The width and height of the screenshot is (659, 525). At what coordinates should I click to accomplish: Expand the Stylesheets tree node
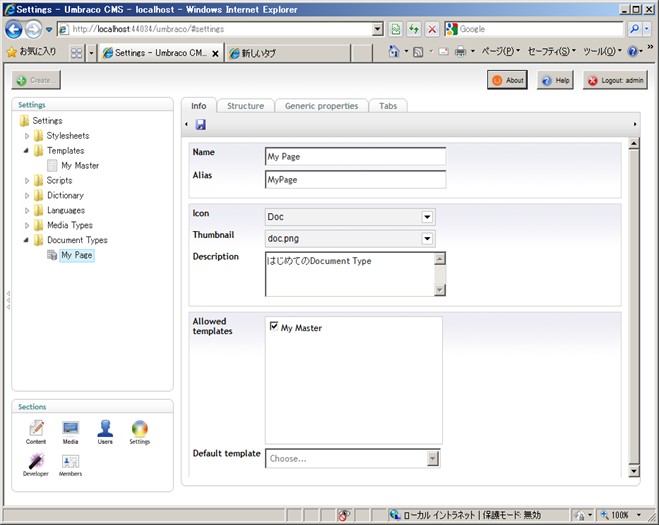pos(27,136)
